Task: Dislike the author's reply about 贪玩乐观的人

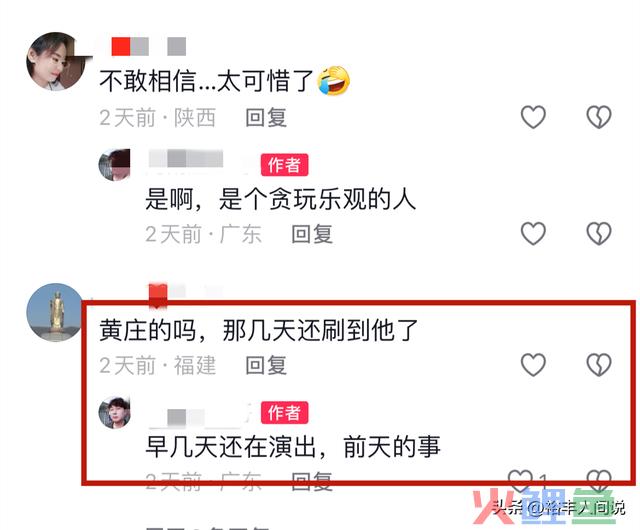Action: 599,234
